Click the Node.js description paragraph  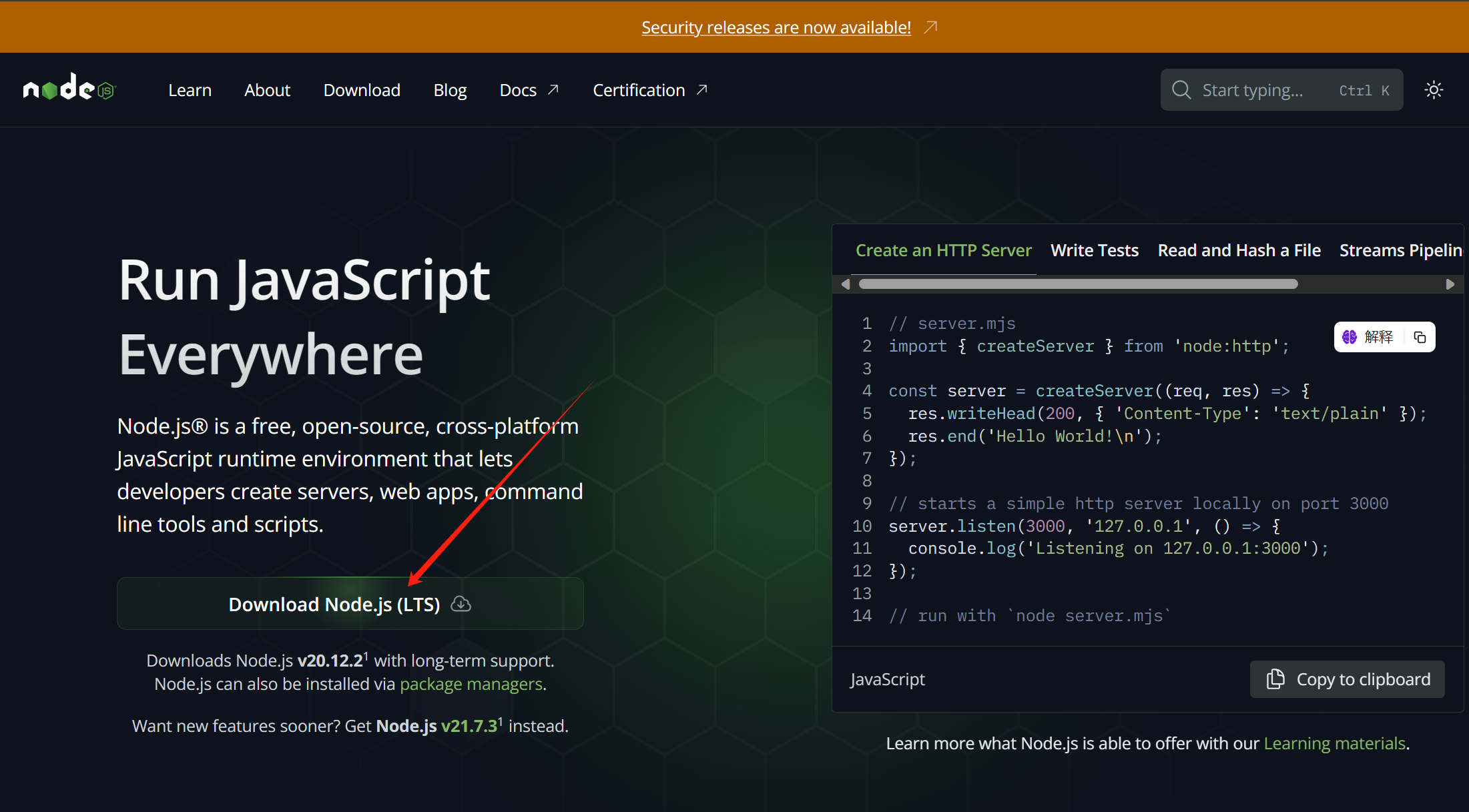point(350,475)
